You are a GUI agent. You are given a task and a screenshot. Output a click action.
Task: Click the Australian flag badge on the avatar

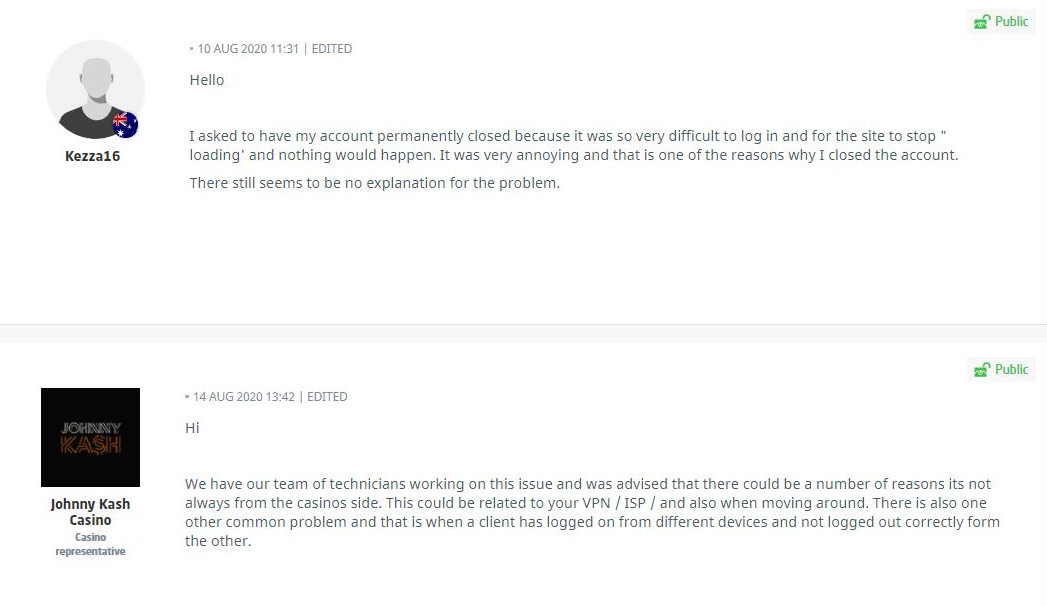(125, 125)
